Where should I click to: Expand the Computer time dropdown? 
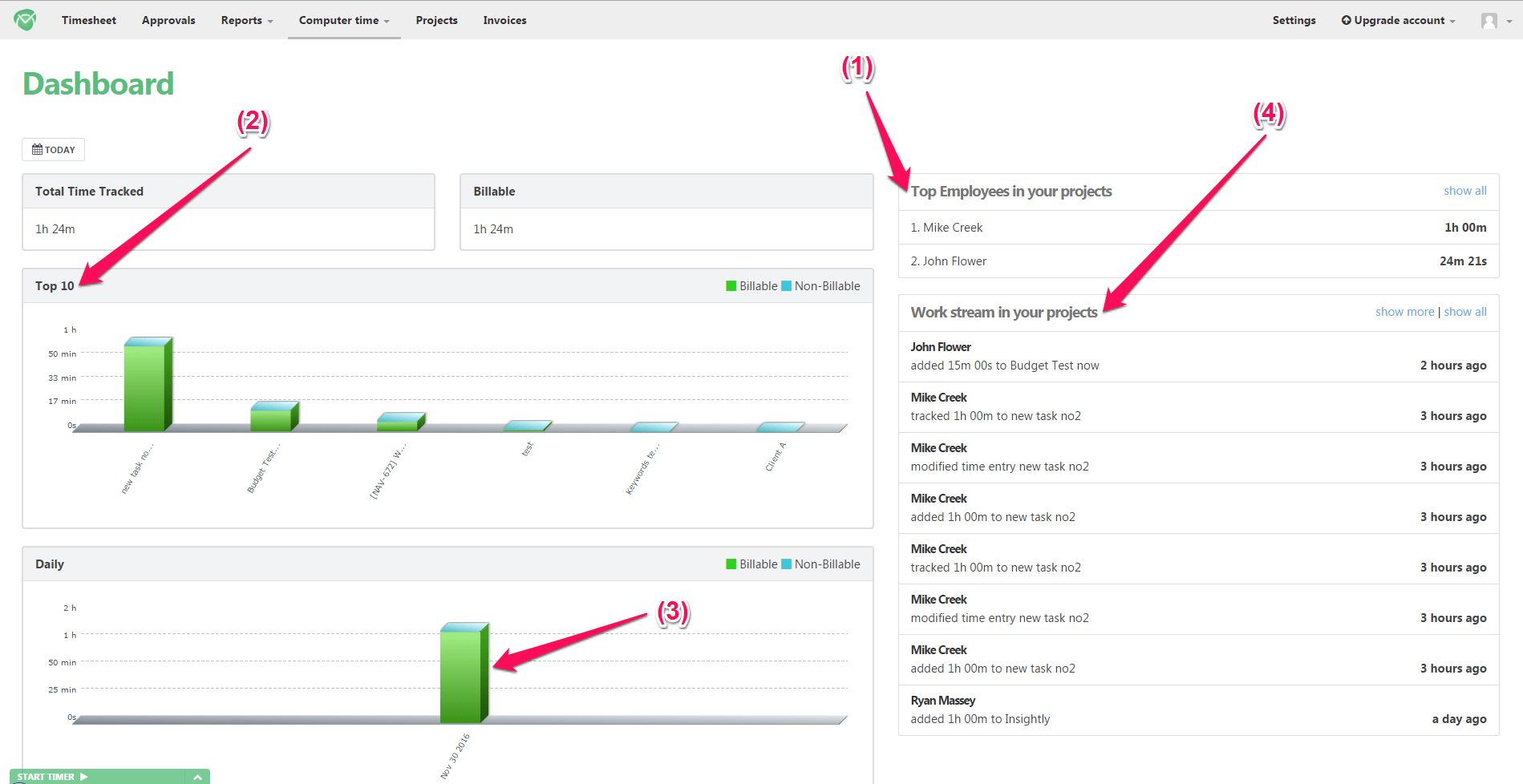pyautogui.click(x=343, y=21)
